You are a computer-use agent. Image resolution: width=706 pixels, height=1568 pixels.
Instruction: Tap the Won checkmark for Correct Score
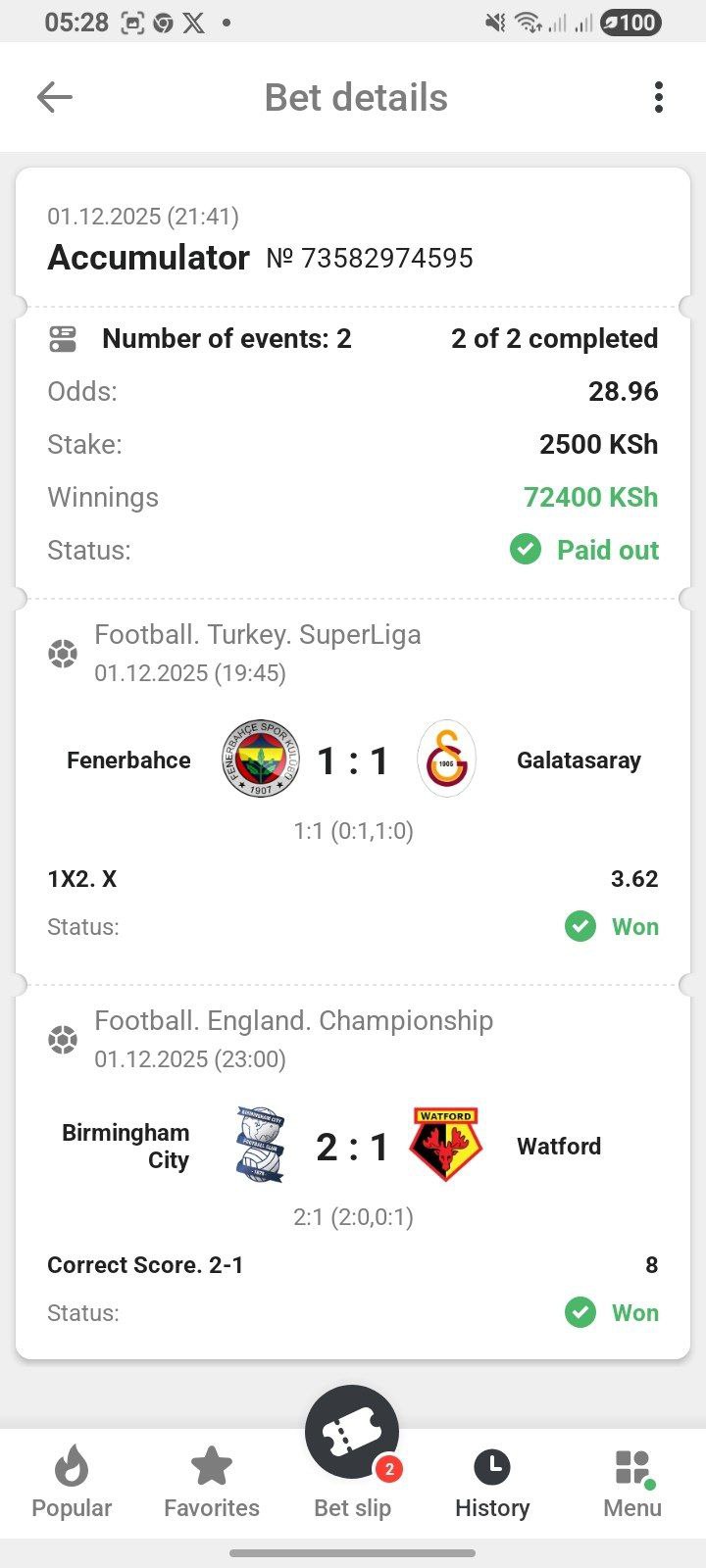pyautogui.click(x=580, y=1312)
